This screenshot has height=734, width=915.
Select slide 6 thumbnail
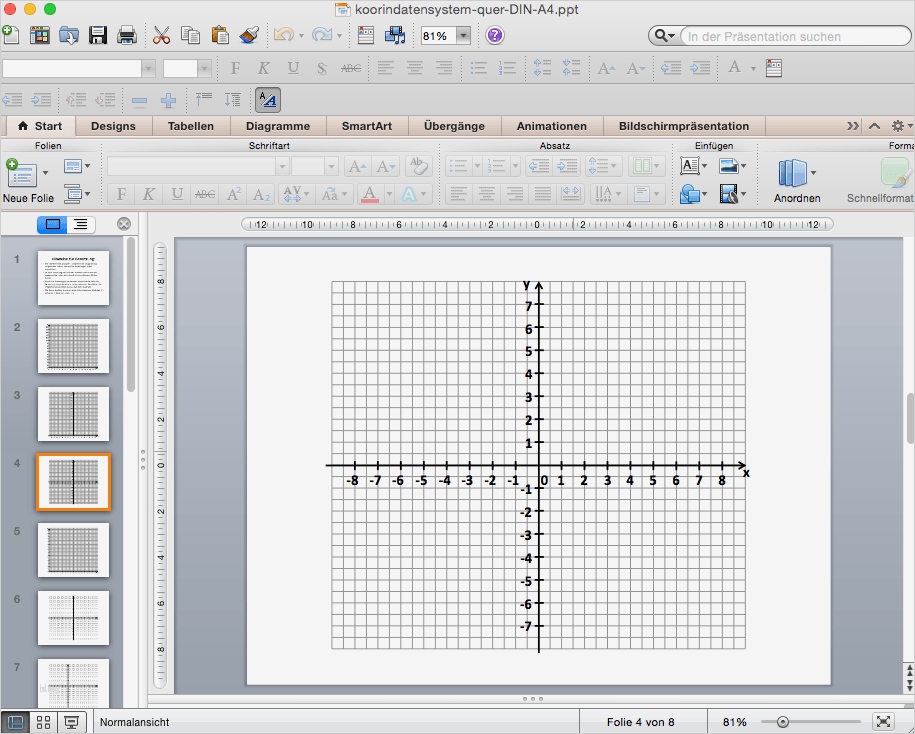pyautogui.click(x=73, y=617)
